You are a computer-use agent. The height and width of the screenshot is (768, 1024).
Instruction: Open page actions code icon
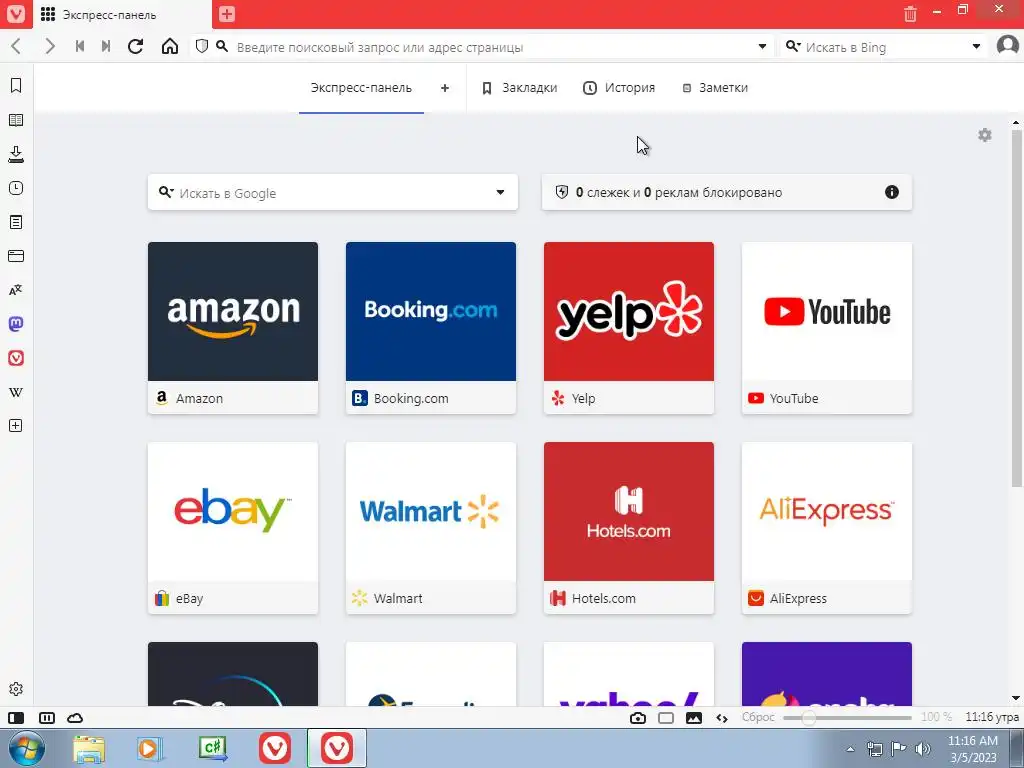[722, 718]
